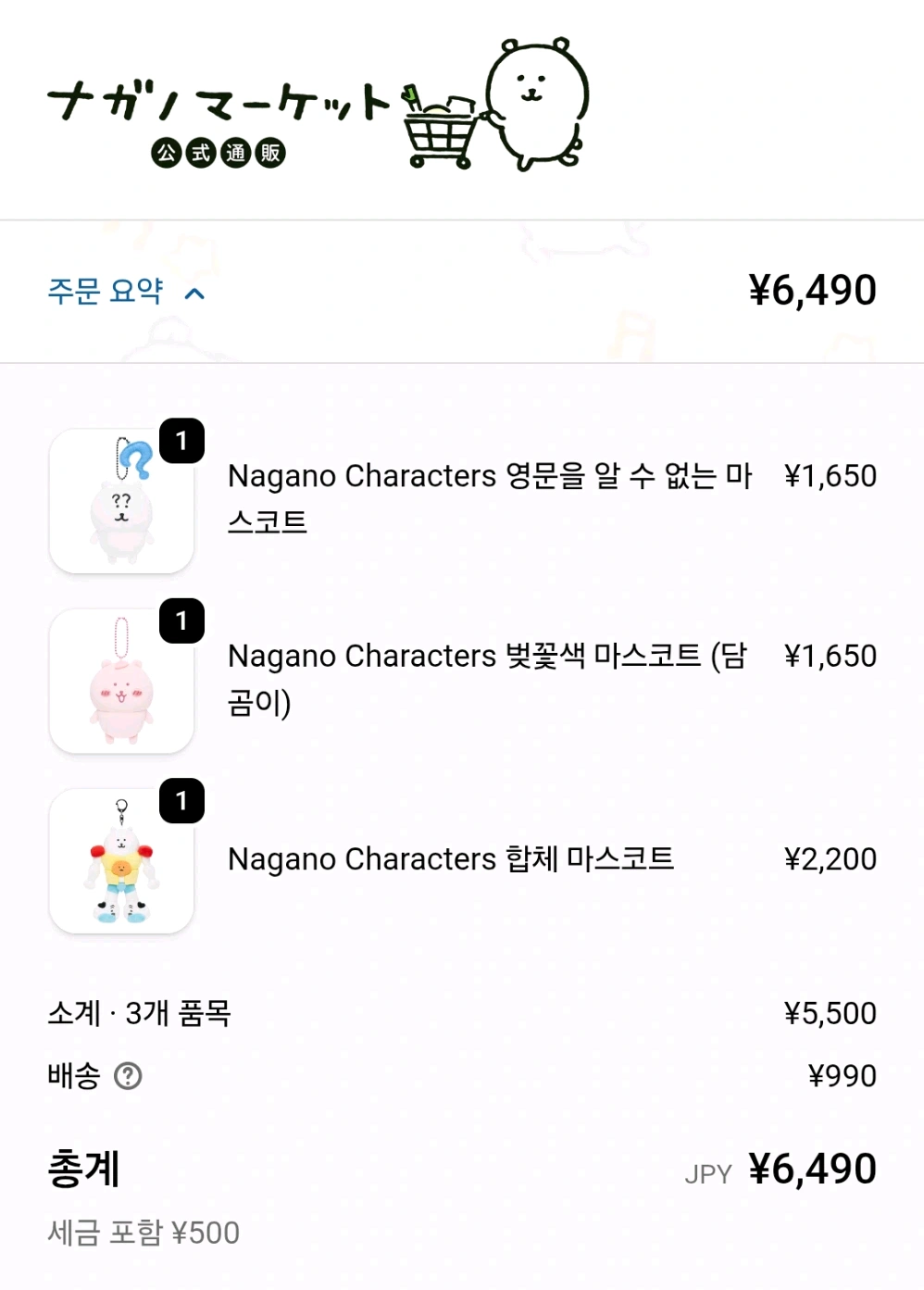
Task: Open the question mark mascot thumbnail
Action: click(x=121, y=501)
